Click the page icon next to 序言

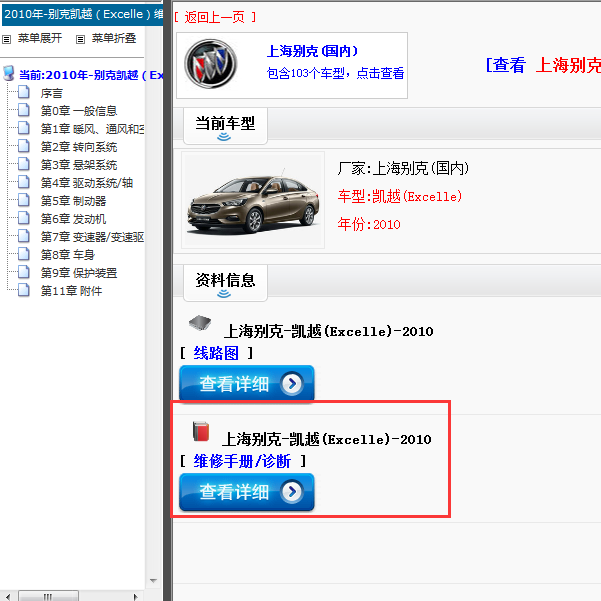(24, 92)
